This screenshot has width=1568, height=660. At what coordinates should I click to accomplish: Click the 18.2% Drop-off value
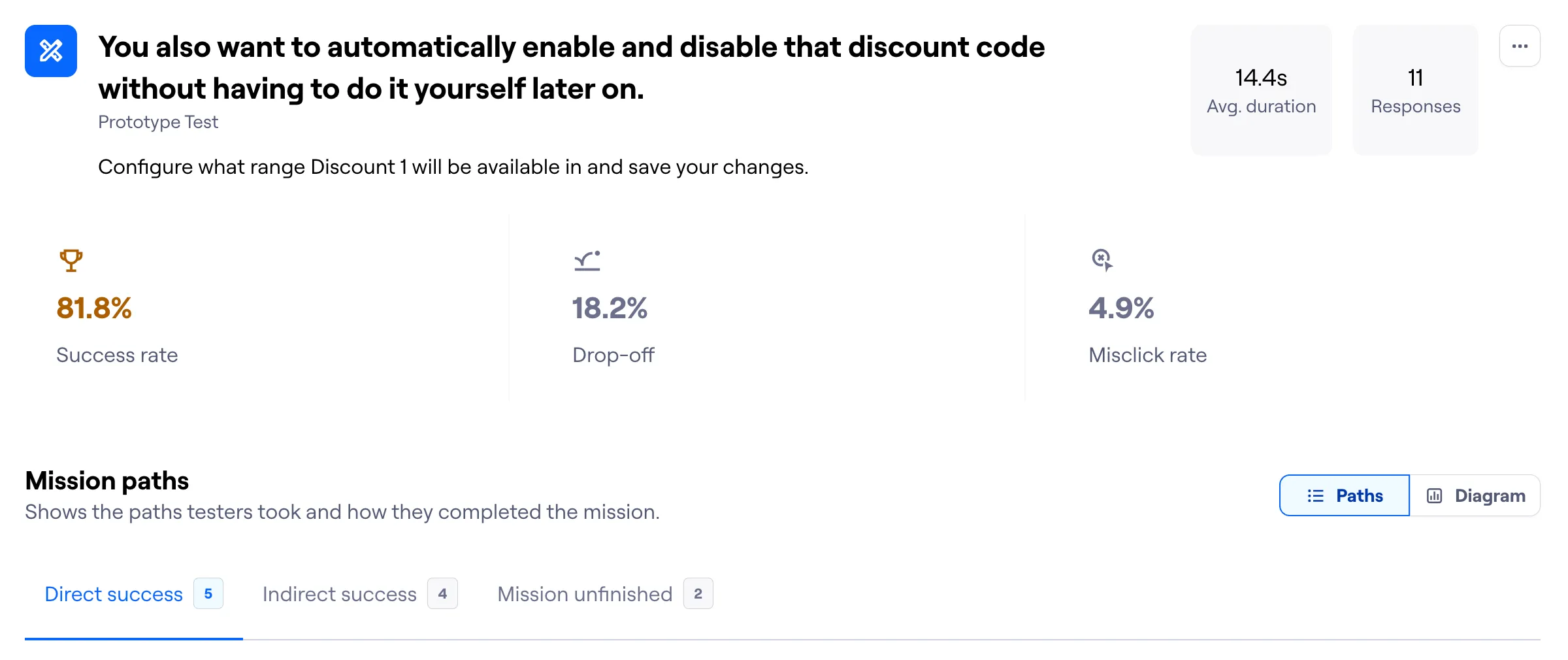pos(610,308)
